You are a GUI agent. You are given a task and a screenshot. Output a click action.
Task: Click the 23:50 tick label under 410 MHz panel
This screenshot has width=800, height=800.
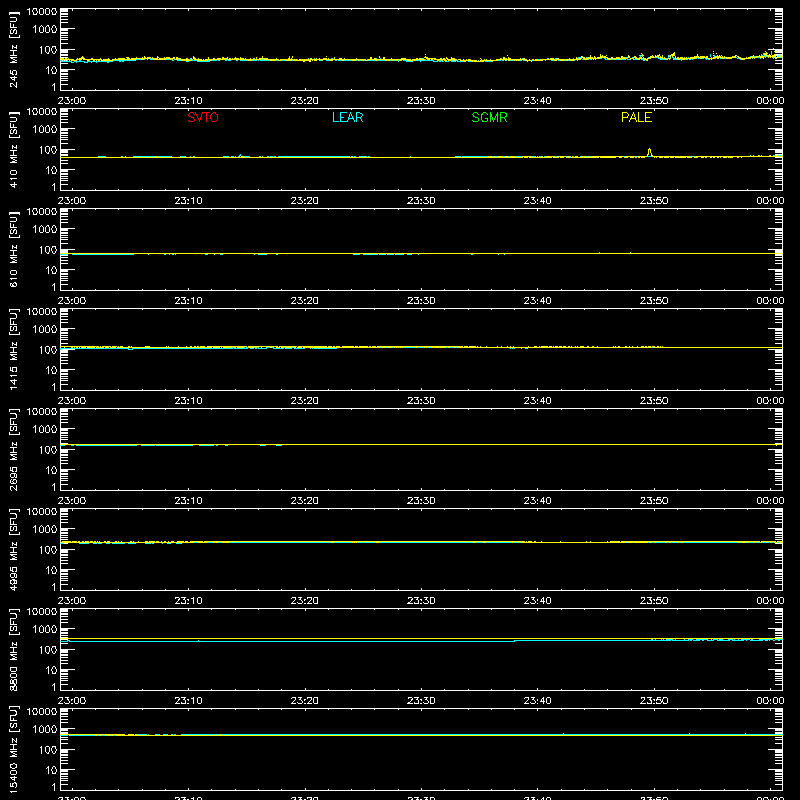tap(654, 201)
